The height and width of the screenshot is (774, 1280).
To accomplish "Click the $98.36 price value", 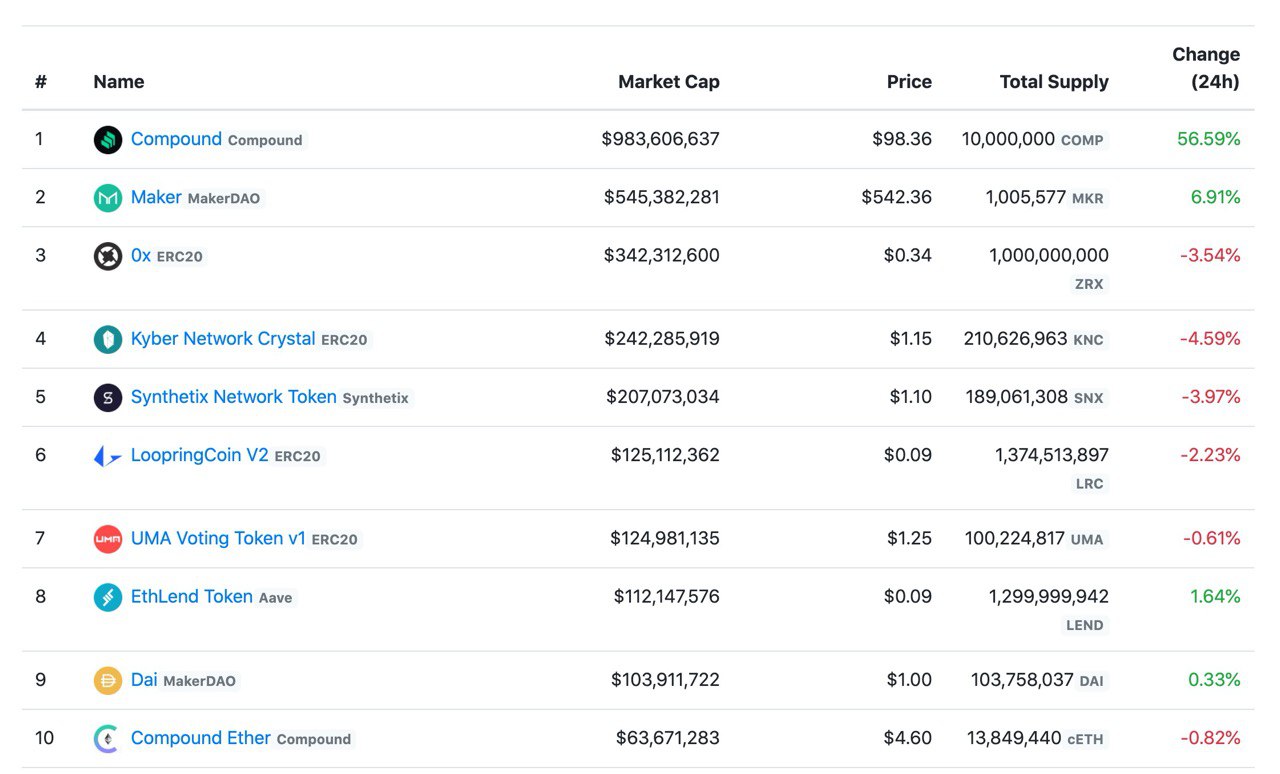I will 902,139.
